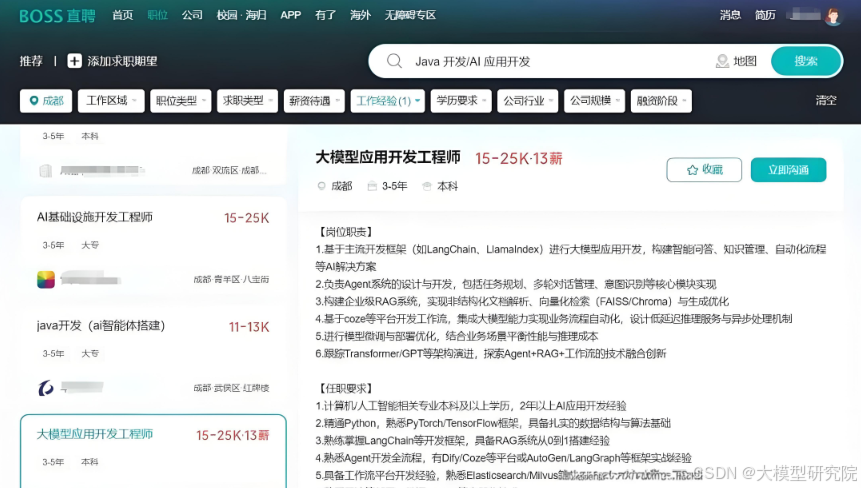Open the user avatar profile menu
This screenshot has height=488, width=861.
(x=833, y=15)
